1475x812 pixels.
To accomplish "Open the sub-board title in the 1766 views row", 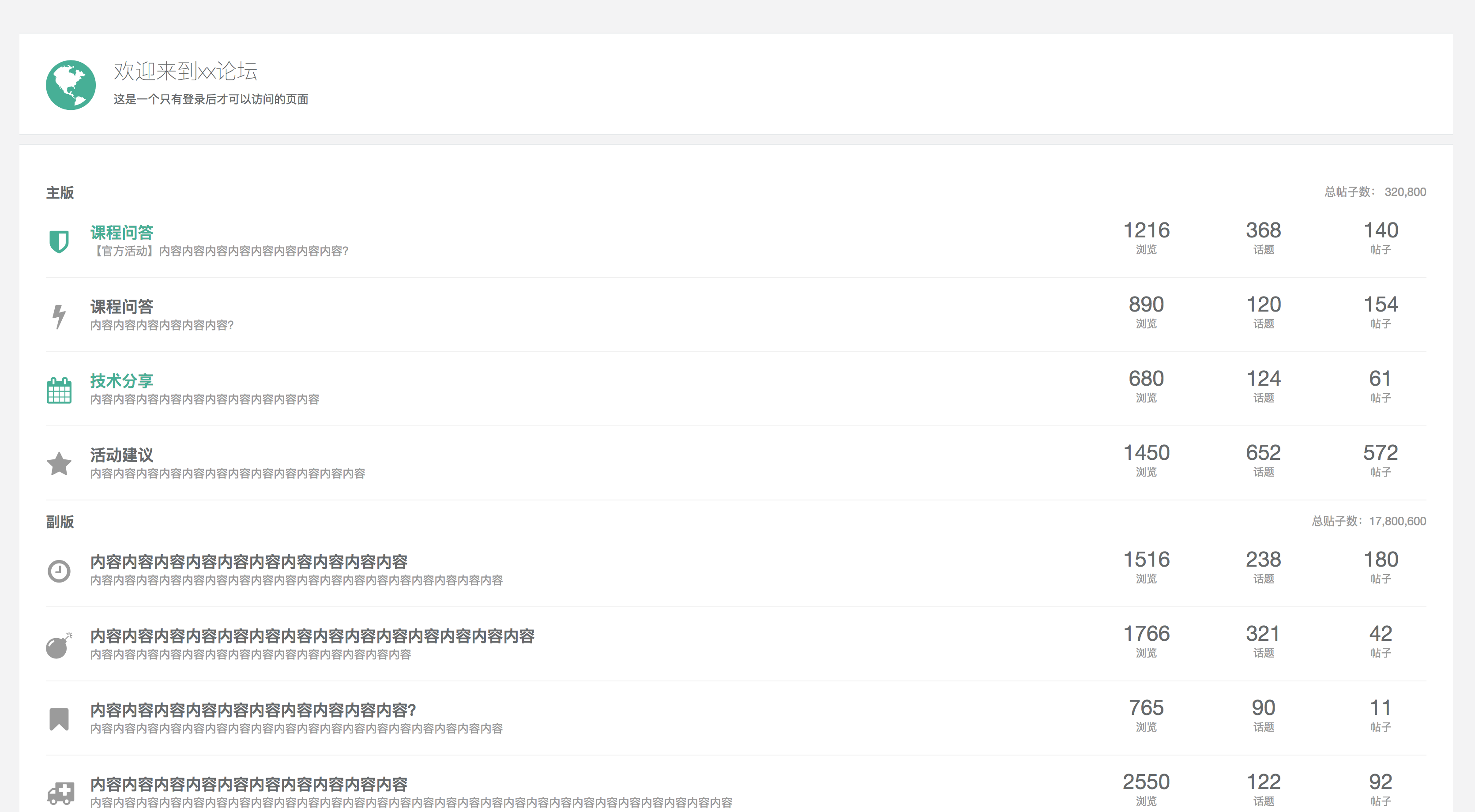I will click(x=312, y=635).
